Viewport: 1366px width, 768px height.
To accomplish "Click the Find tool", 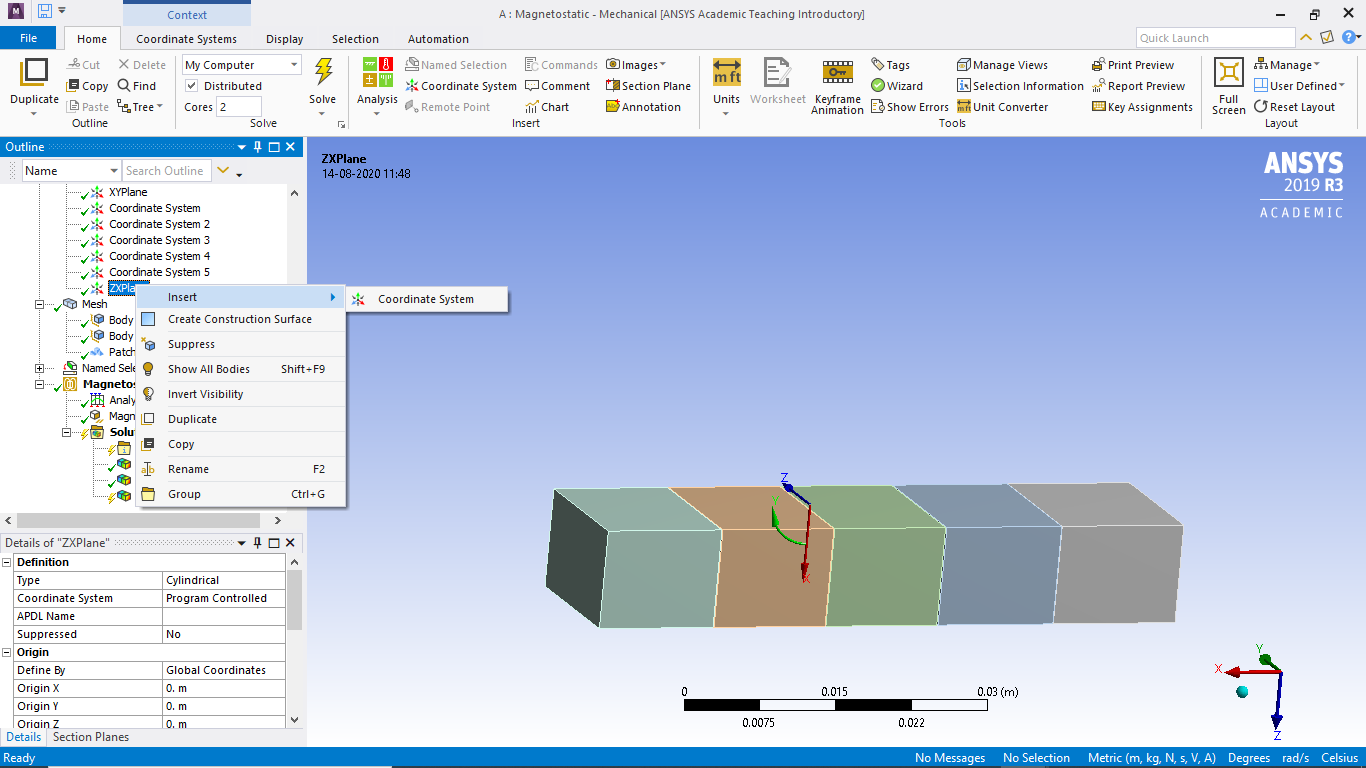I will (137, 86).
